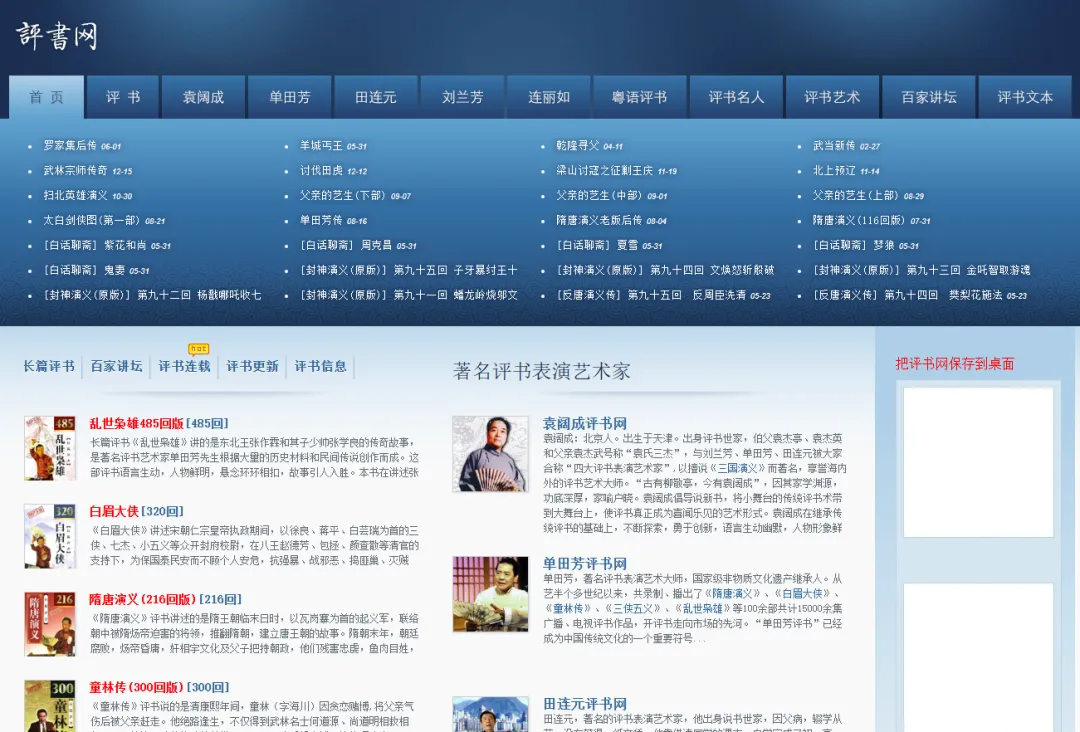This screenshot has width=1080, height=732.
Task: Open 反唐演义传 第九十五回 link
Action: pyautogui.click(x=651, y=295)
